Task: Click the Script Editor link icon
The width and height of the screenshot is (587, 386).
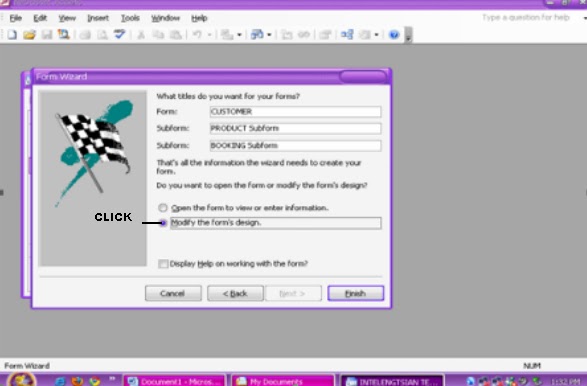Action: coord(304,35)
